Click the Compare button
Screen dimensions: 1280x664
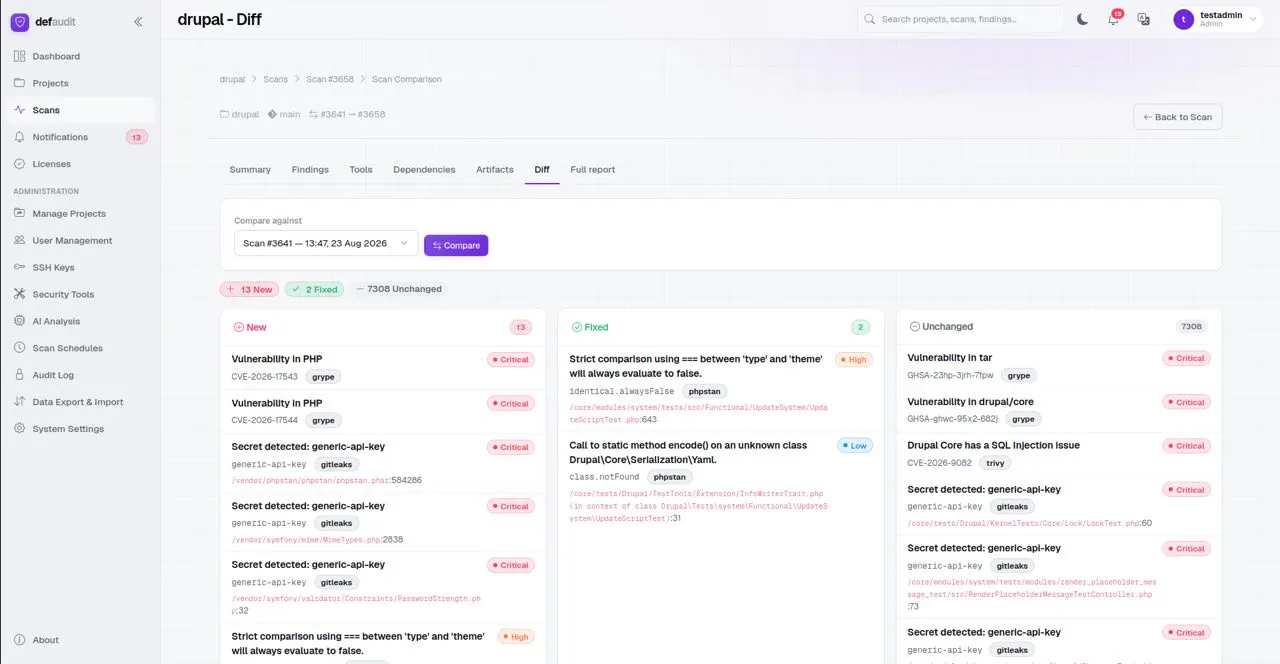(x=456, y=245)
